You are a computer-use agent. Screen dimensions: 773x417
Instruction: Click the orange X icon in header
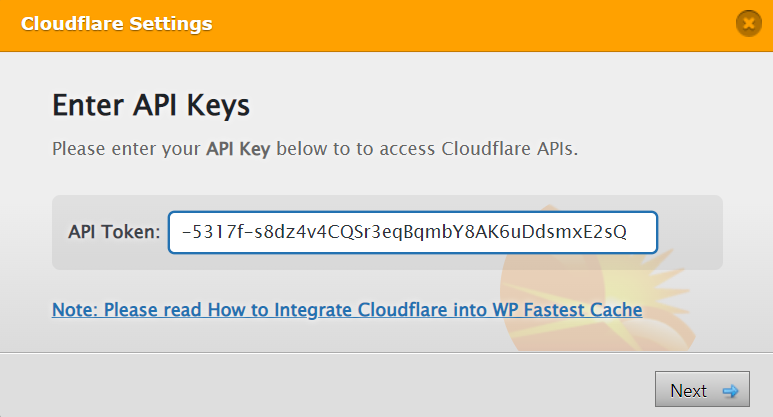click(748, 23)
